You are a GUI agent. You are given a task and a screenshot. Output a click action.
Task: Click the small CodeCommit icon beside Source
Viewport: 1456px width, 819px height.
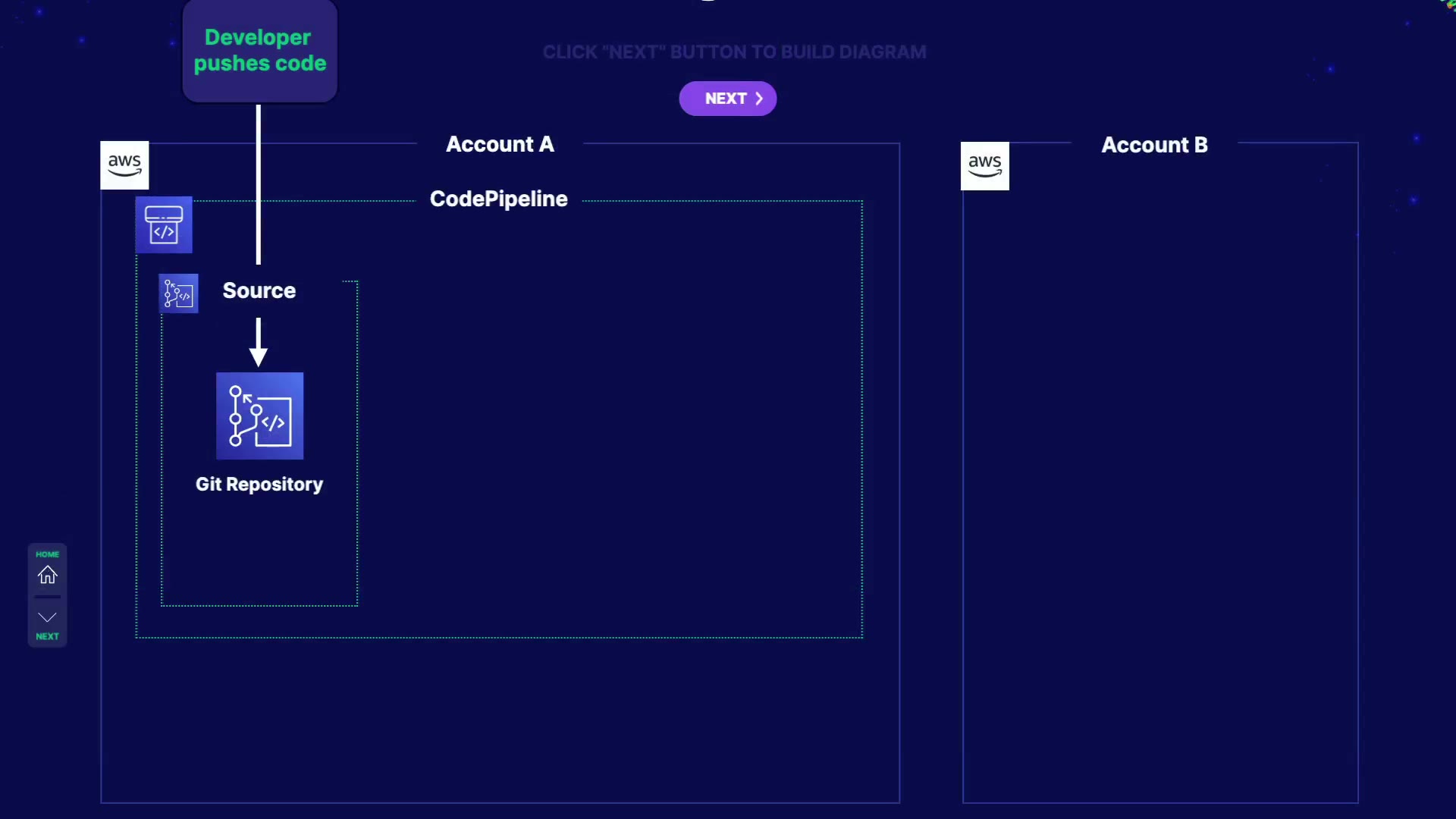pos(179,293)
